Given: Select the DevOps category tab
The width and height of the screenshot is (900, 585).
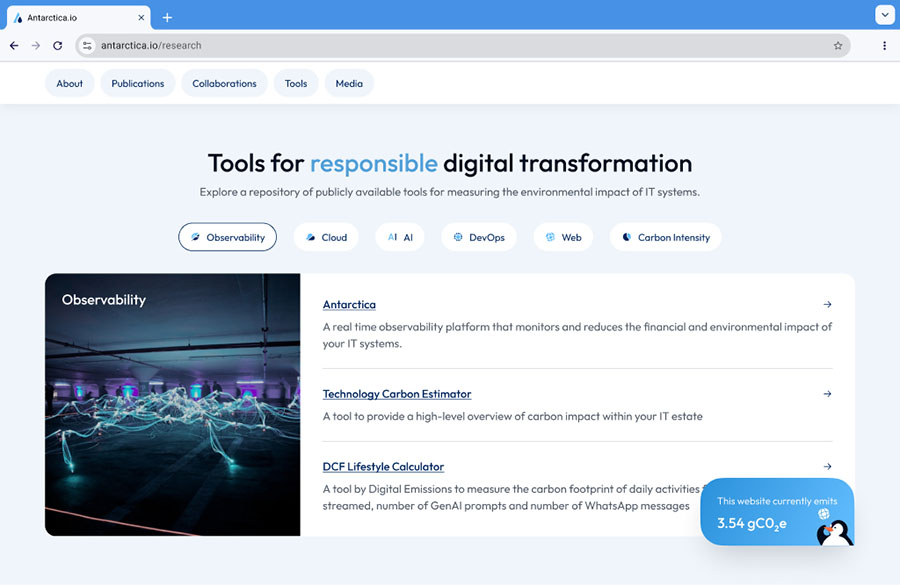Looking at the screenshot, I should [x=479, y=237].
